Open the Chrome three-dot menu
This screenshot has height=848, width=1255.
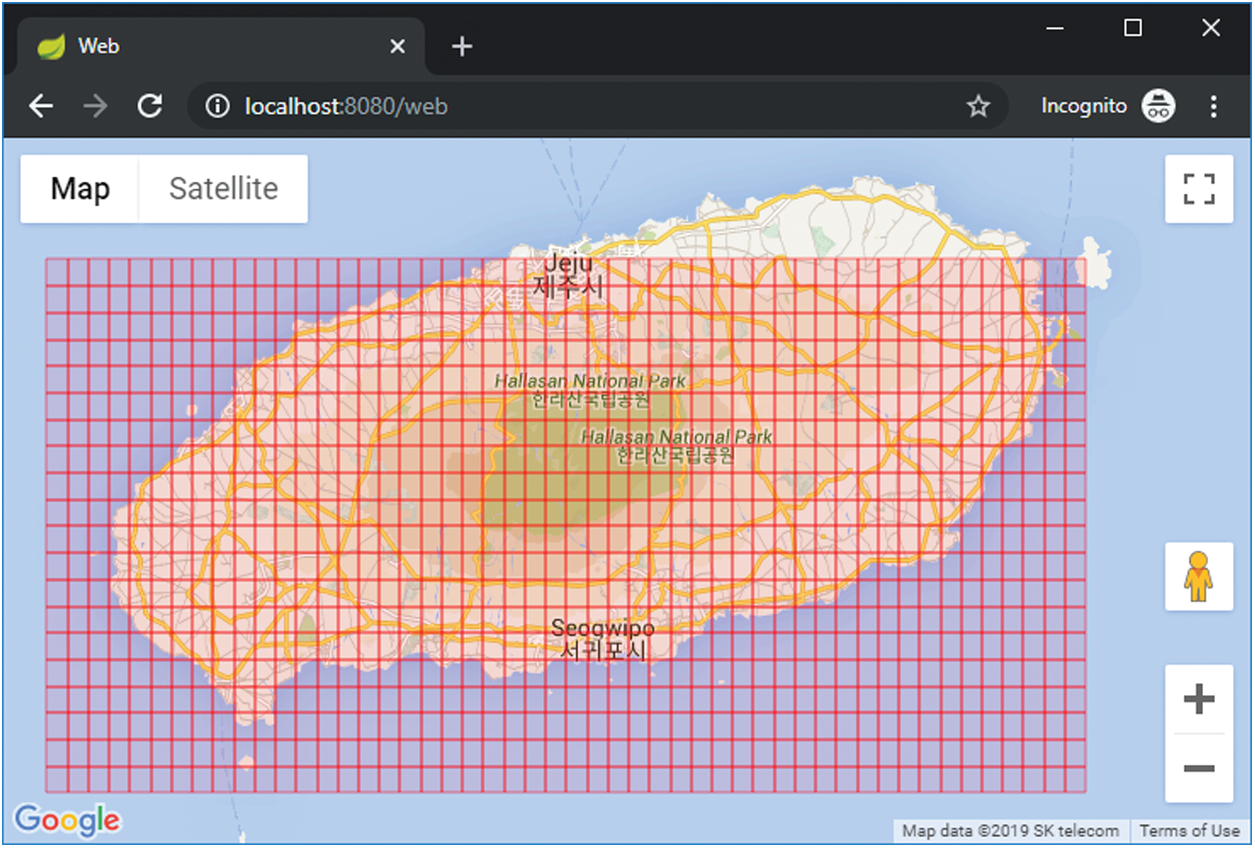click(x=1214, y=106)
